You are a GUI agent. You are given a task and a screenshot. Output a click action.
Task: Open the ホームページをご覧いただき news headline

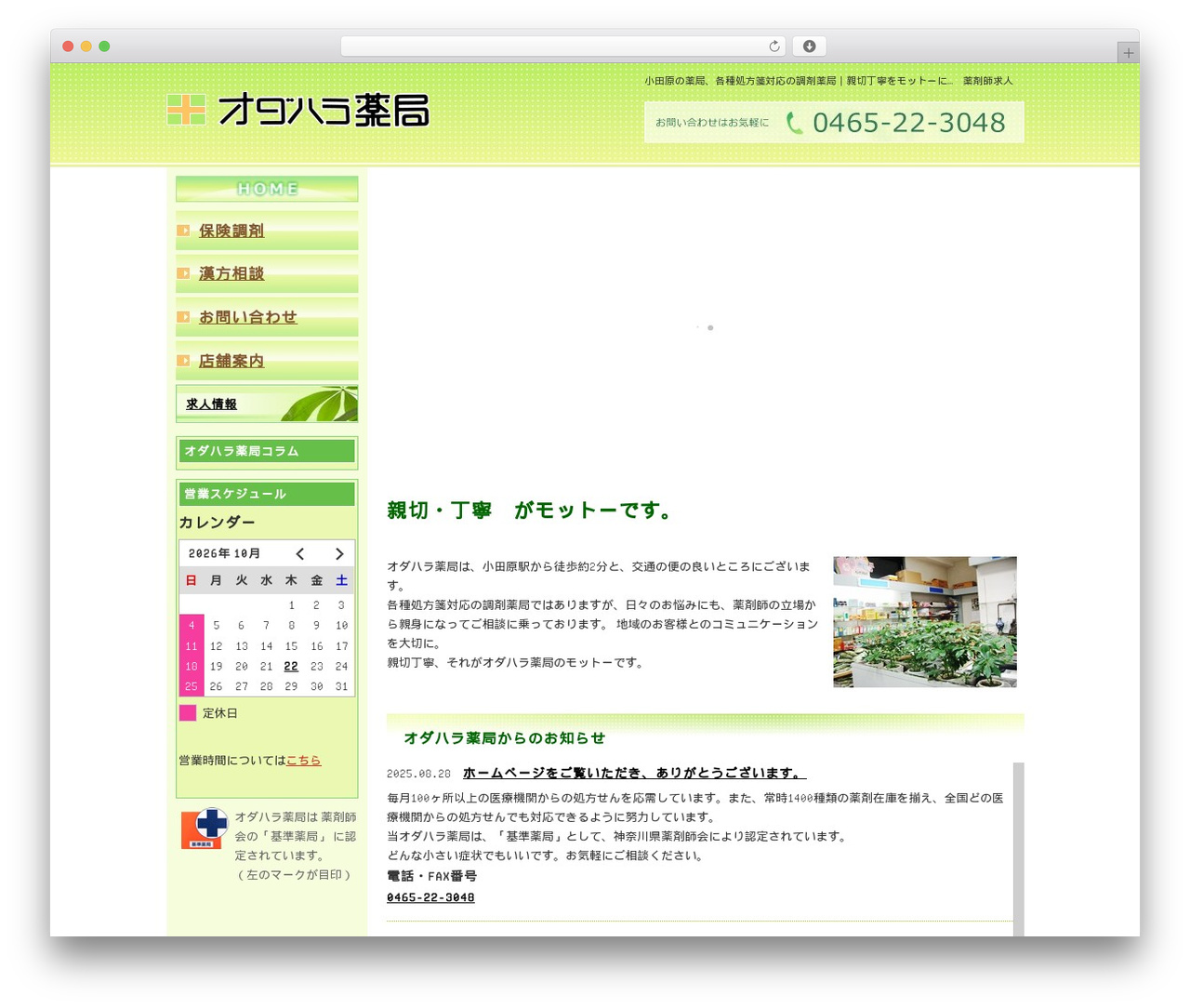[634, 773]
